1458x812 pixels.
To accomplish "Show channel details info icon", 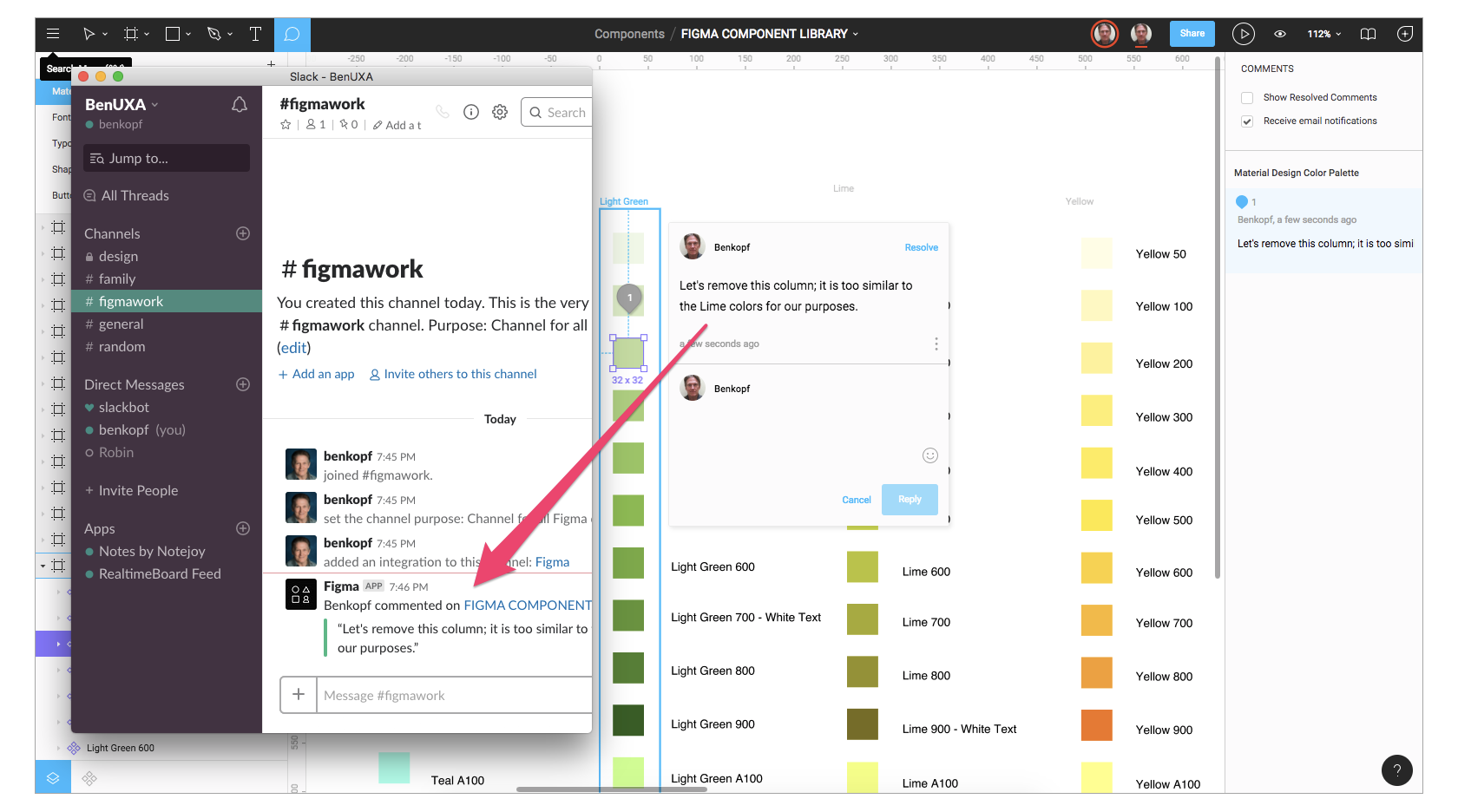I will [471, 112].
